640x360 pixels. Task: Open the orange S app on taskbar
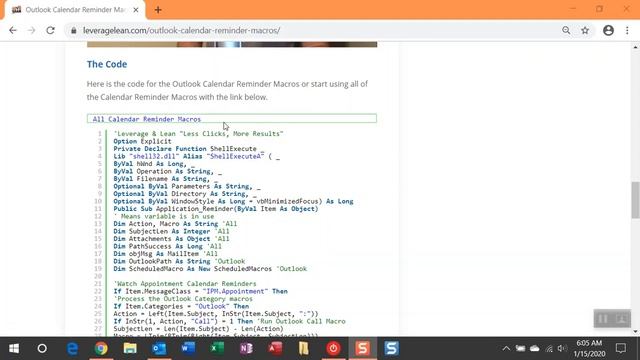362,348
